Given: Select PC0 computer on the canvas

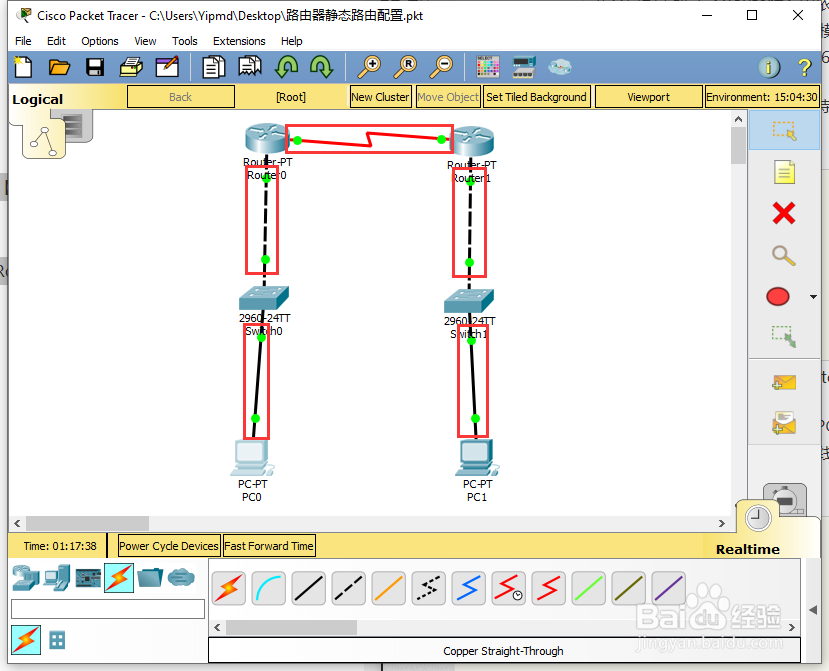Looking at the screenshot, I should pos(252,457).
